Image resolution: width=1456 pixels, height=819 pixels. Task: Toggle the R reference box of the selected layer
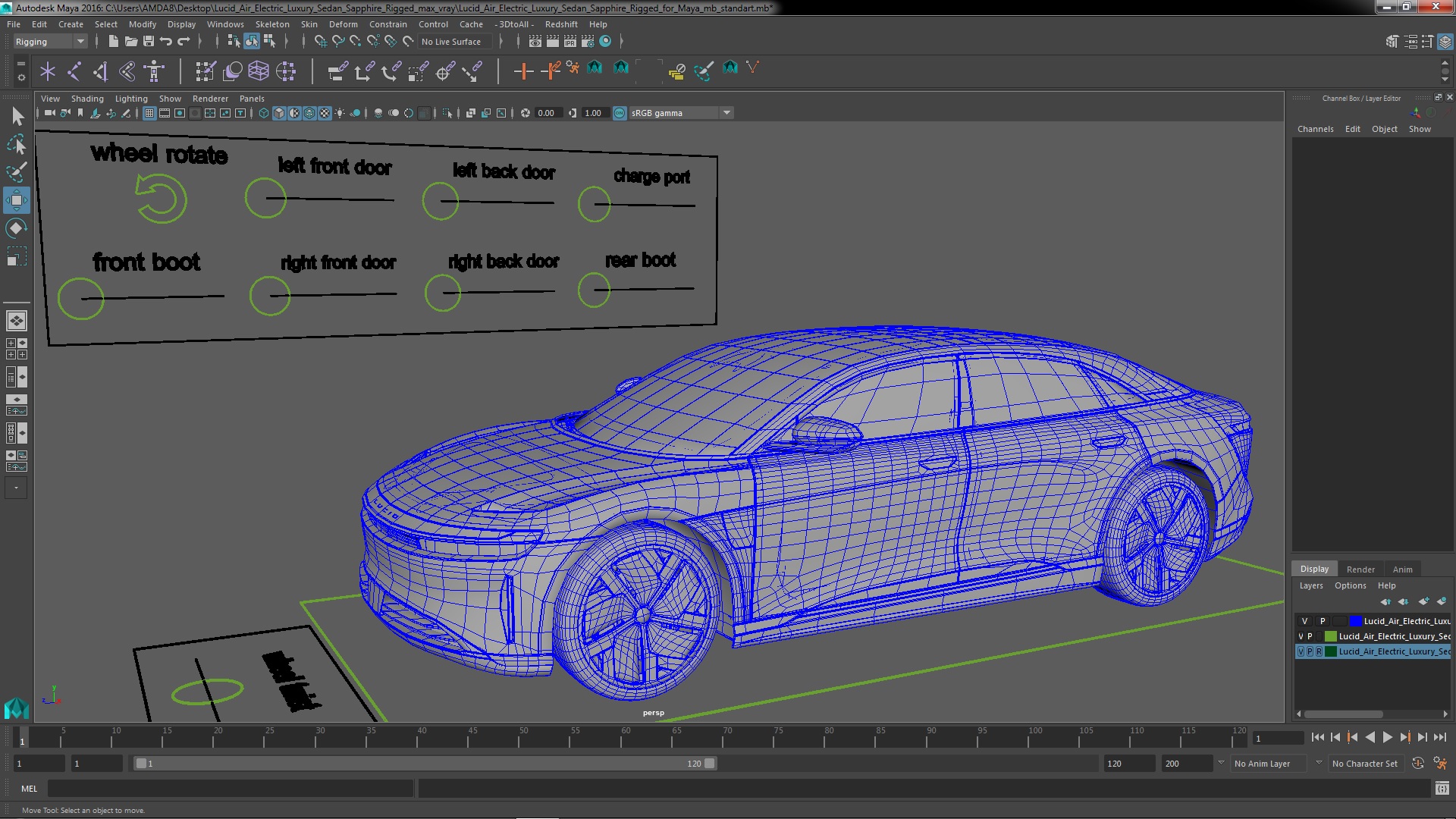coord(1319,651)
